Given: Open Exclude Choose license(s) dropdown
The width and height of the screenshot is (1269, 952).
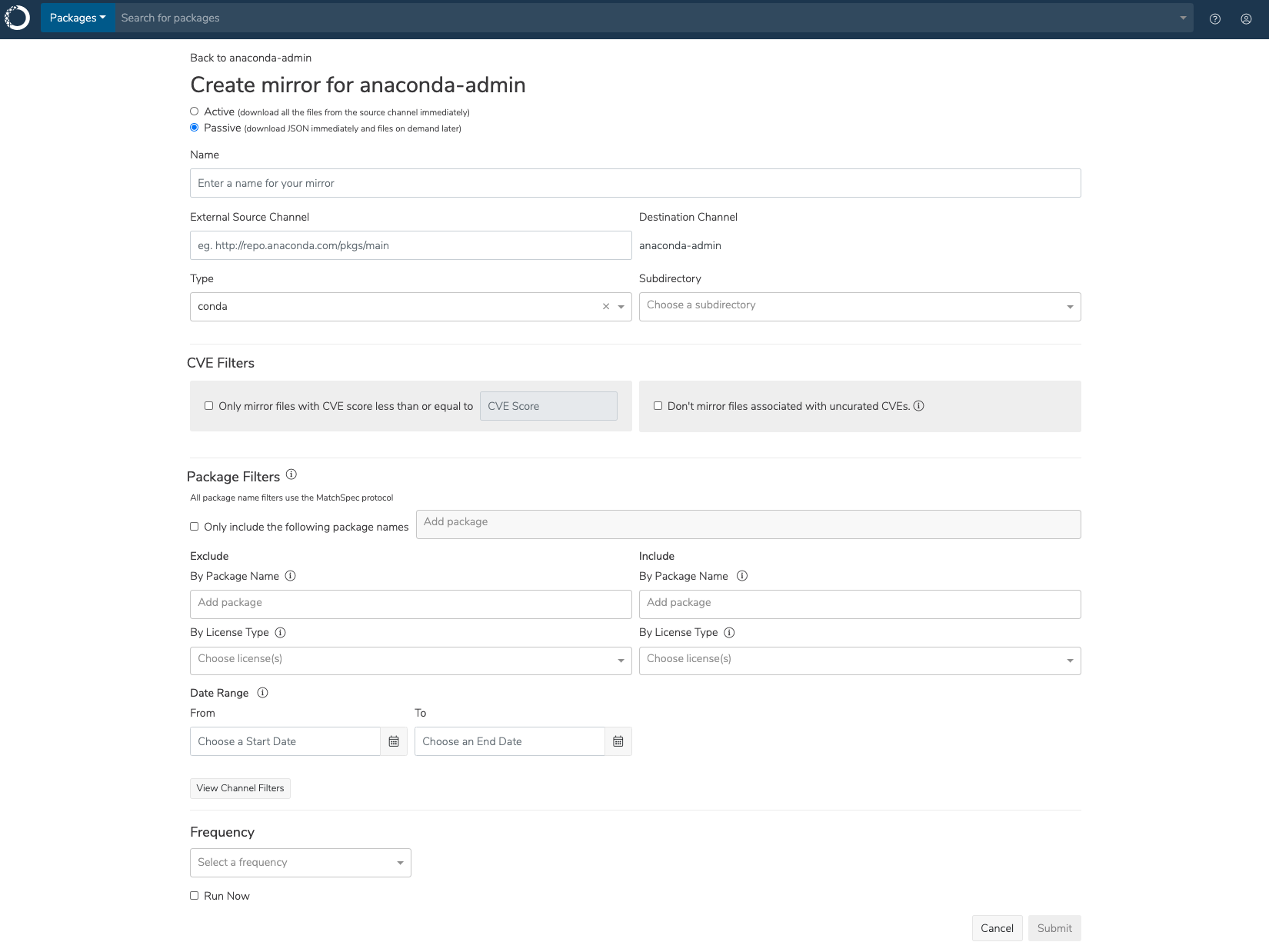Looking at the screenshot, I should pos(411,661).
